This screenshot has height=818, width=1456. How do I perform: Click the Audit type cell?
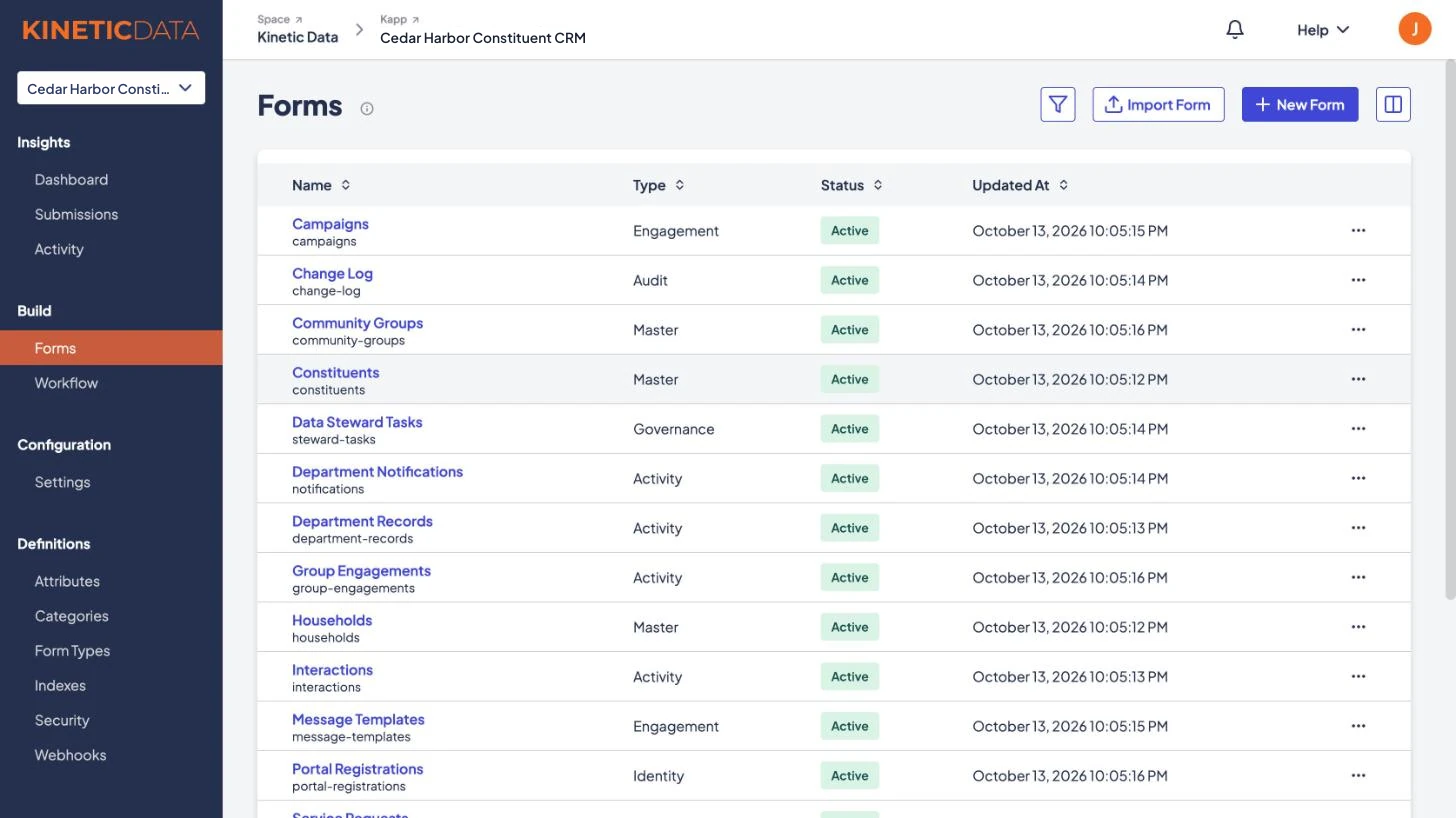tap(650, 280)
